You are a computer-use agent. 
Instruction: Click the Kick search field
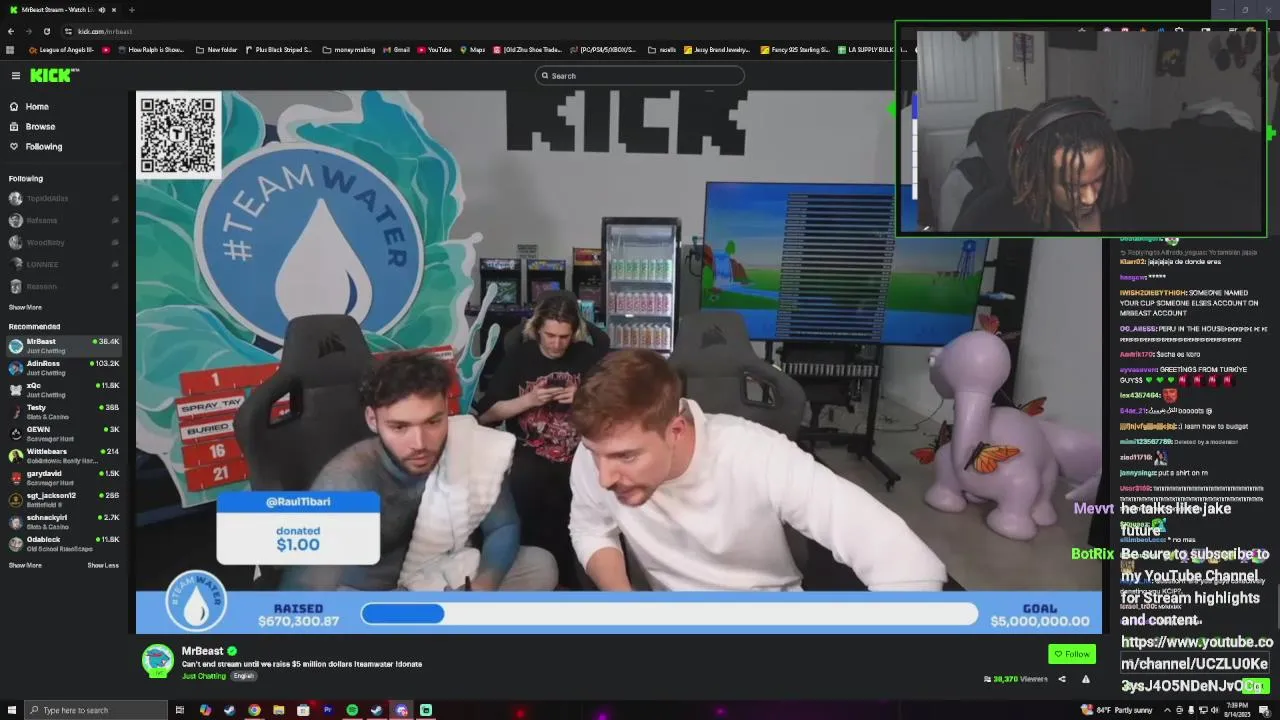640,76
